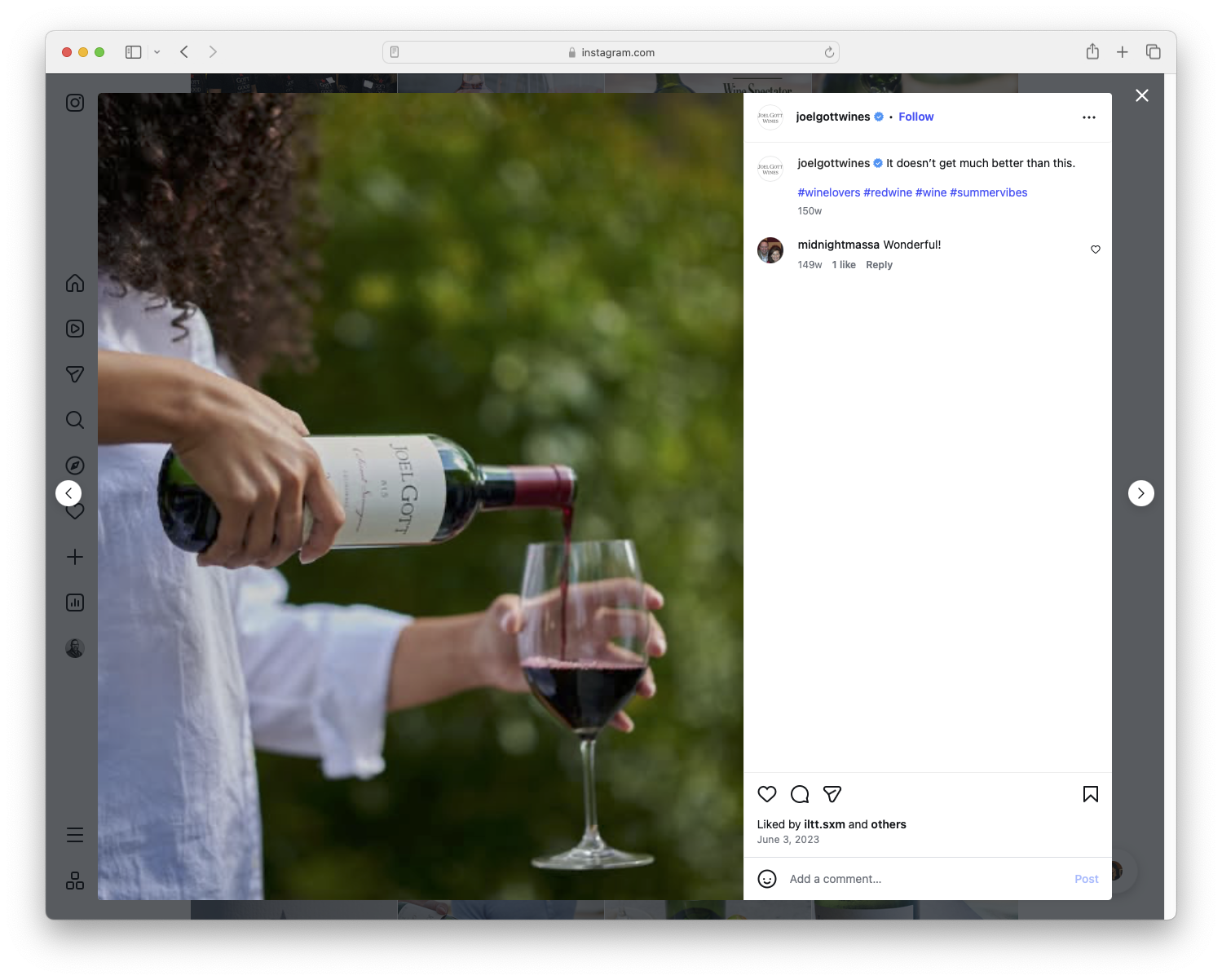Follow joelgottwines

pyautogui.click(x=915, y=117)
